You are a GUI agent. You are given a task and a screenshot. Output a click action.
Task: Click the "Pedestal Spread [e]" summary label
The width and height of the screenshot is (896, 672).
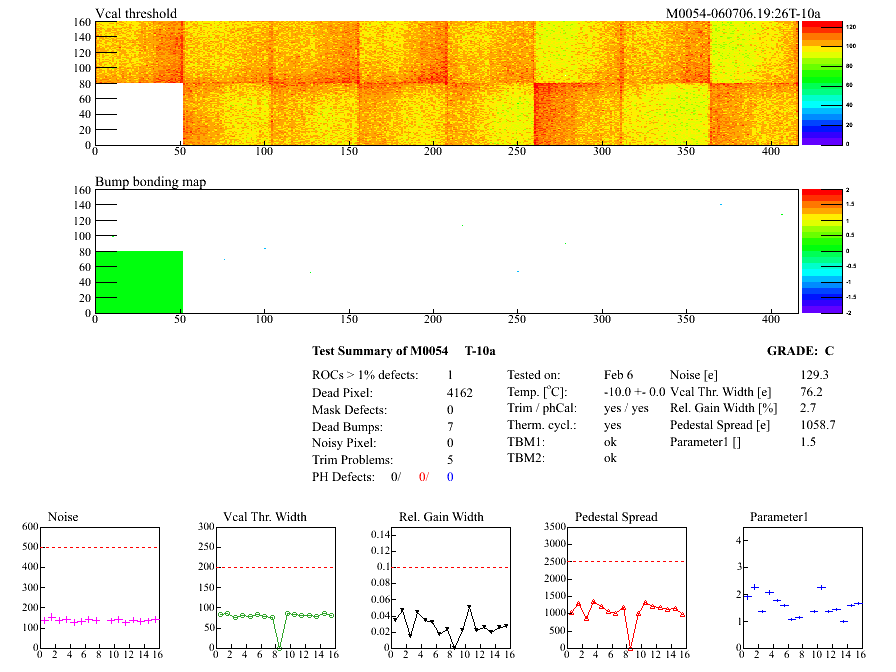pos(720,425)
